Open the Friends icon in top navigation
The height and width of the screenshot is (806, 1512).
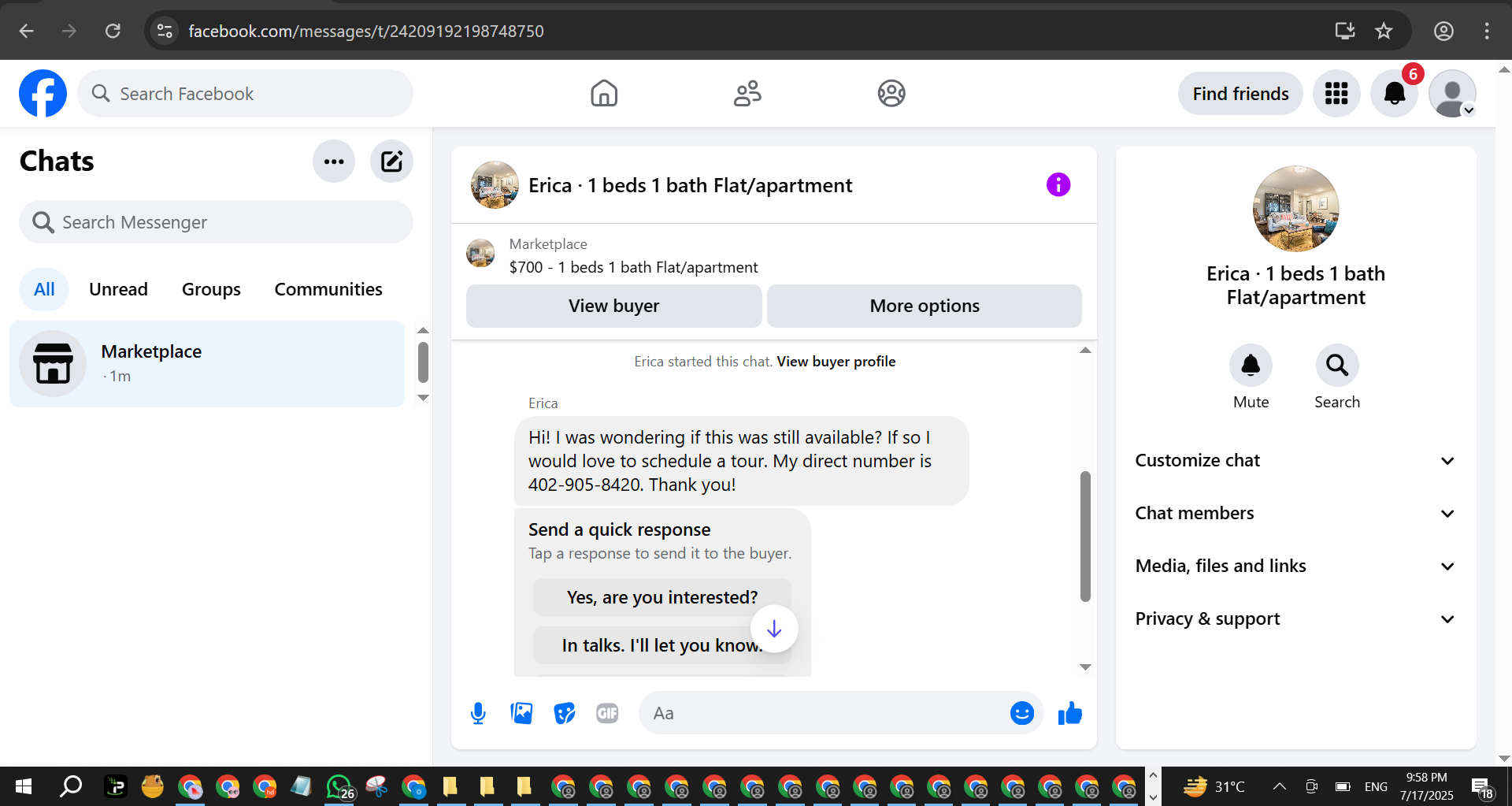coord(747,94)
